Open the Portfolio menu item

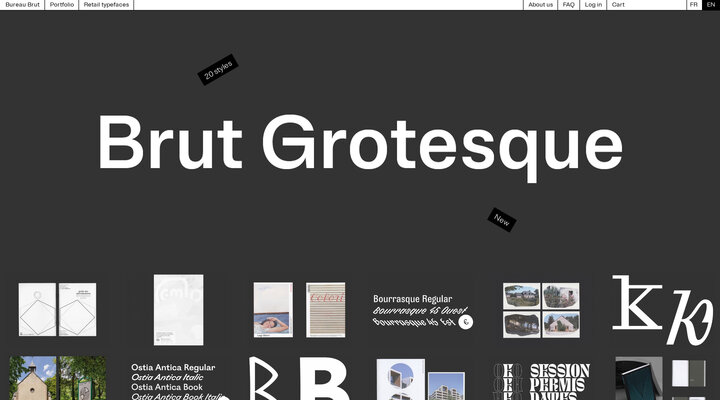point(62,5)
